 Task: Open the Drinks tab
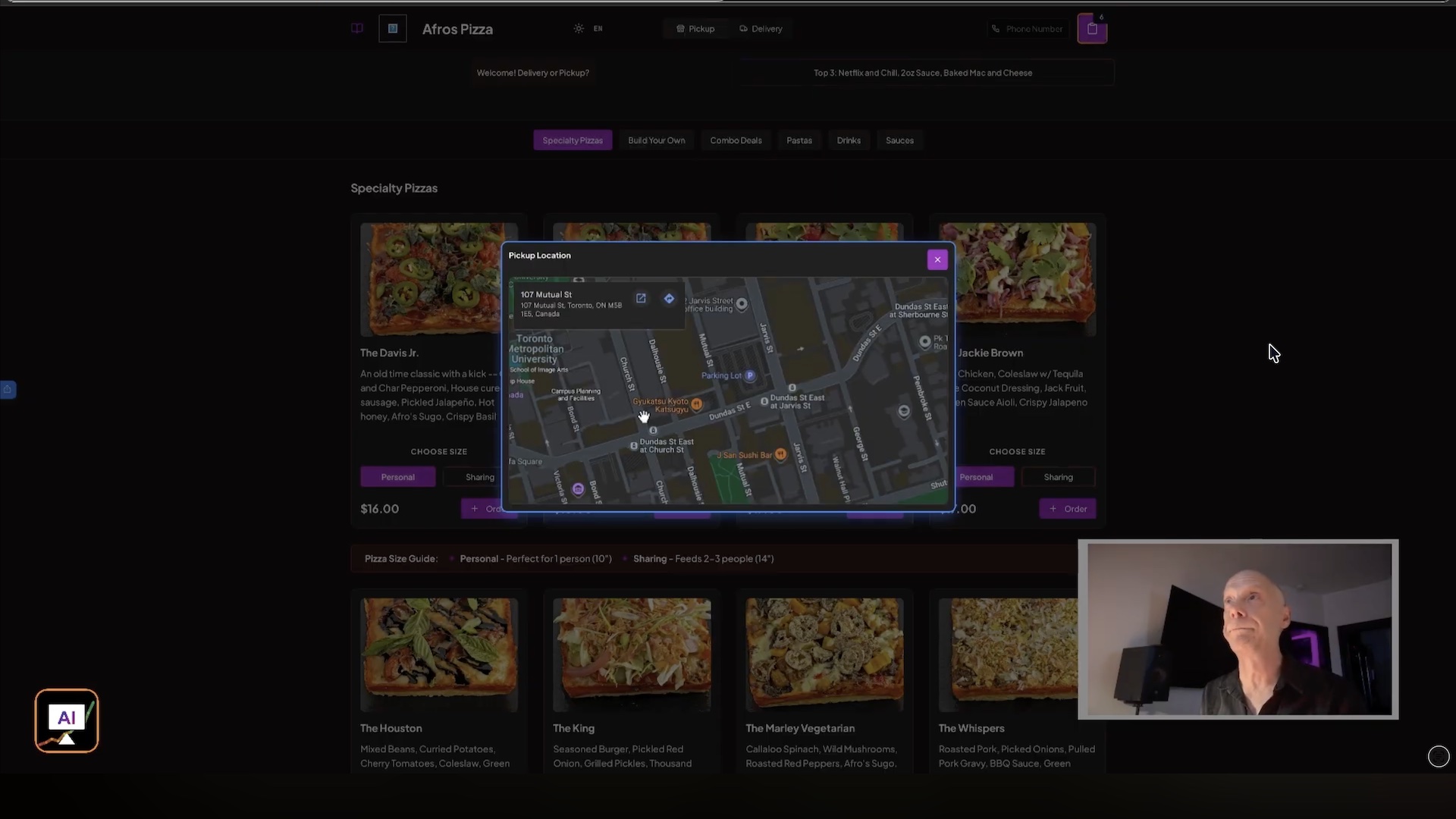849,140
